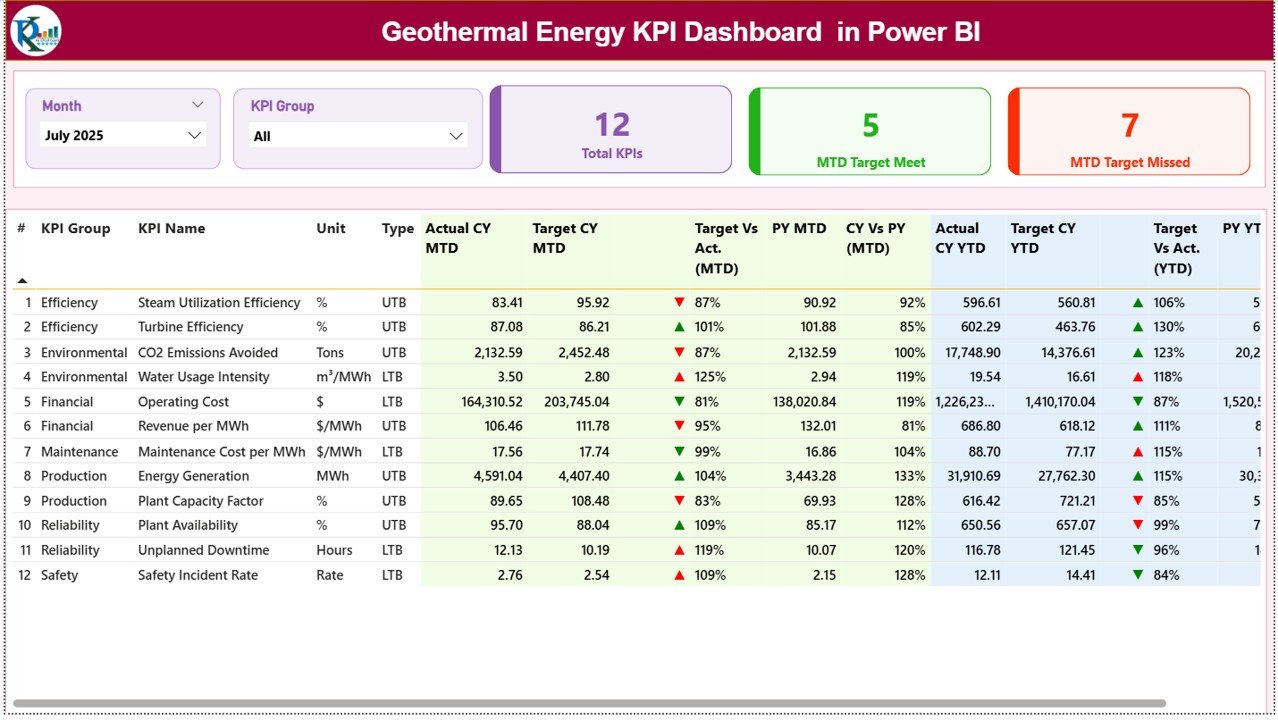The image size is (1278, 720).
Task: Click red down-triangle for Steam Utilization Efficiency MTD
Action: (x=680, y=302)
